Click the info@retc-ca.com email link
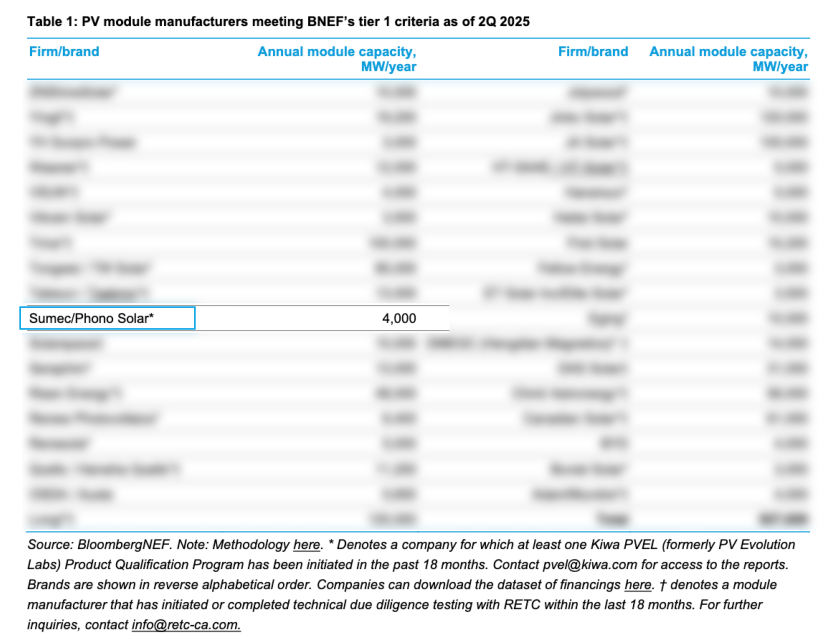Viewport: 832px width, 640px height. 186,625
